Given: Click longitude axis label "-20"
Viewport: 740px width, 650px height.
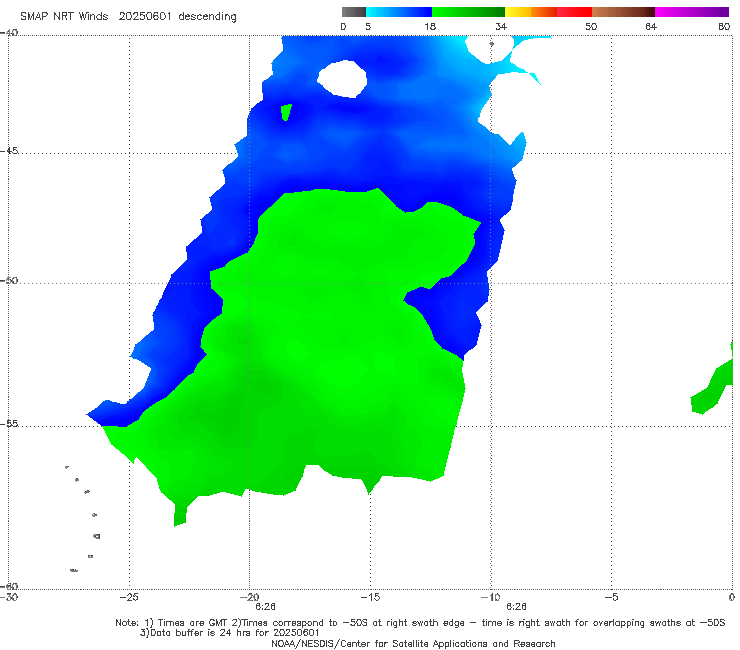Looking at the screenshot, I should (250, 597).
